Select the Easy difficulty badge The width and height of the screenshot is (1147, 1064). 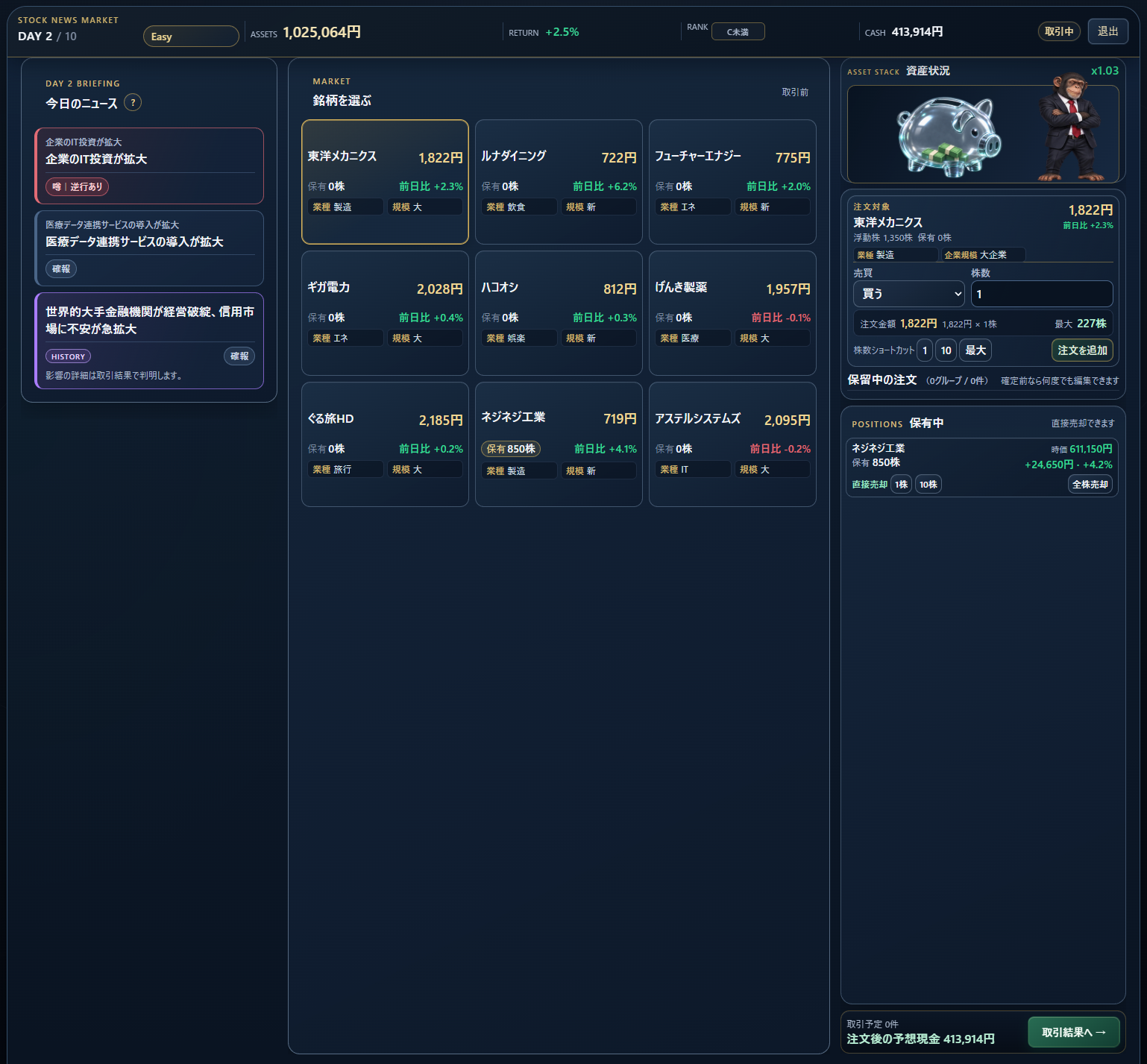[x=191, y=37]
